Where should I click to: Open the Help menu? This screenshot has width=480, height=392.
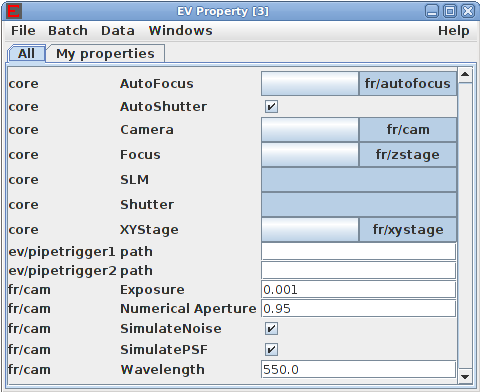click(x=454, y=31)
